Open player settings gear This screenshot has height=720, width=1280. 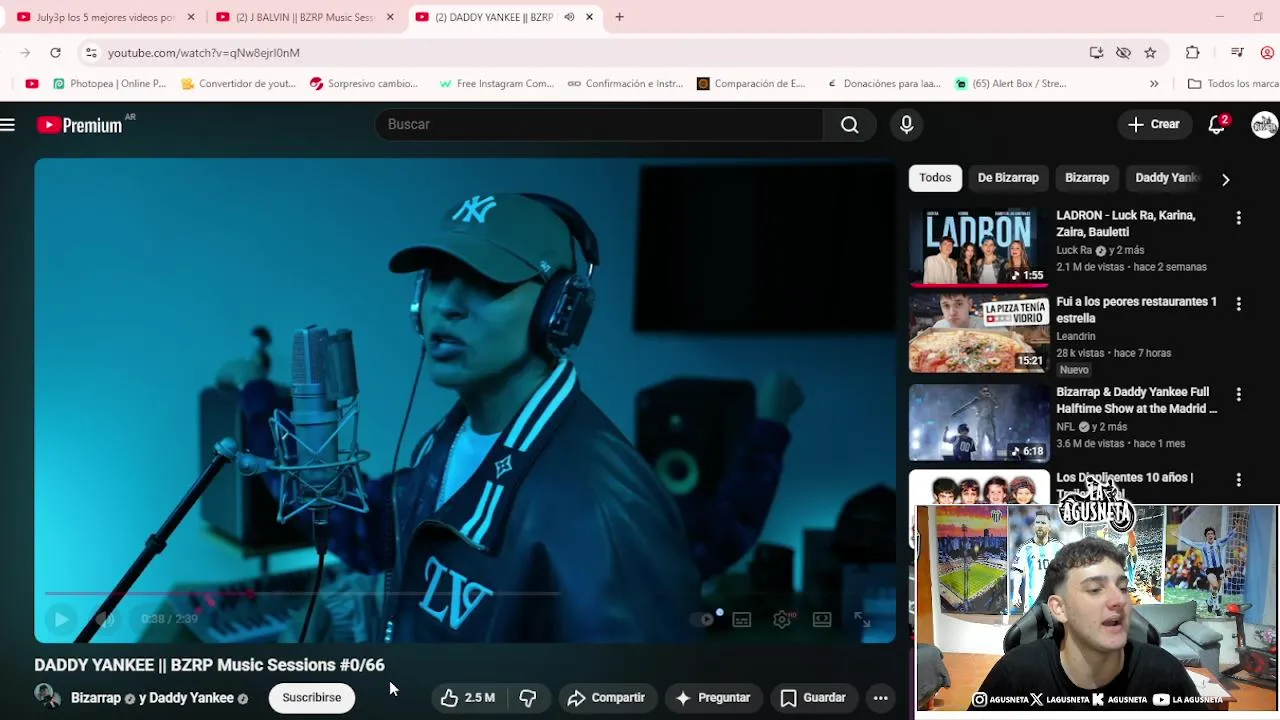tap(782, 619)
